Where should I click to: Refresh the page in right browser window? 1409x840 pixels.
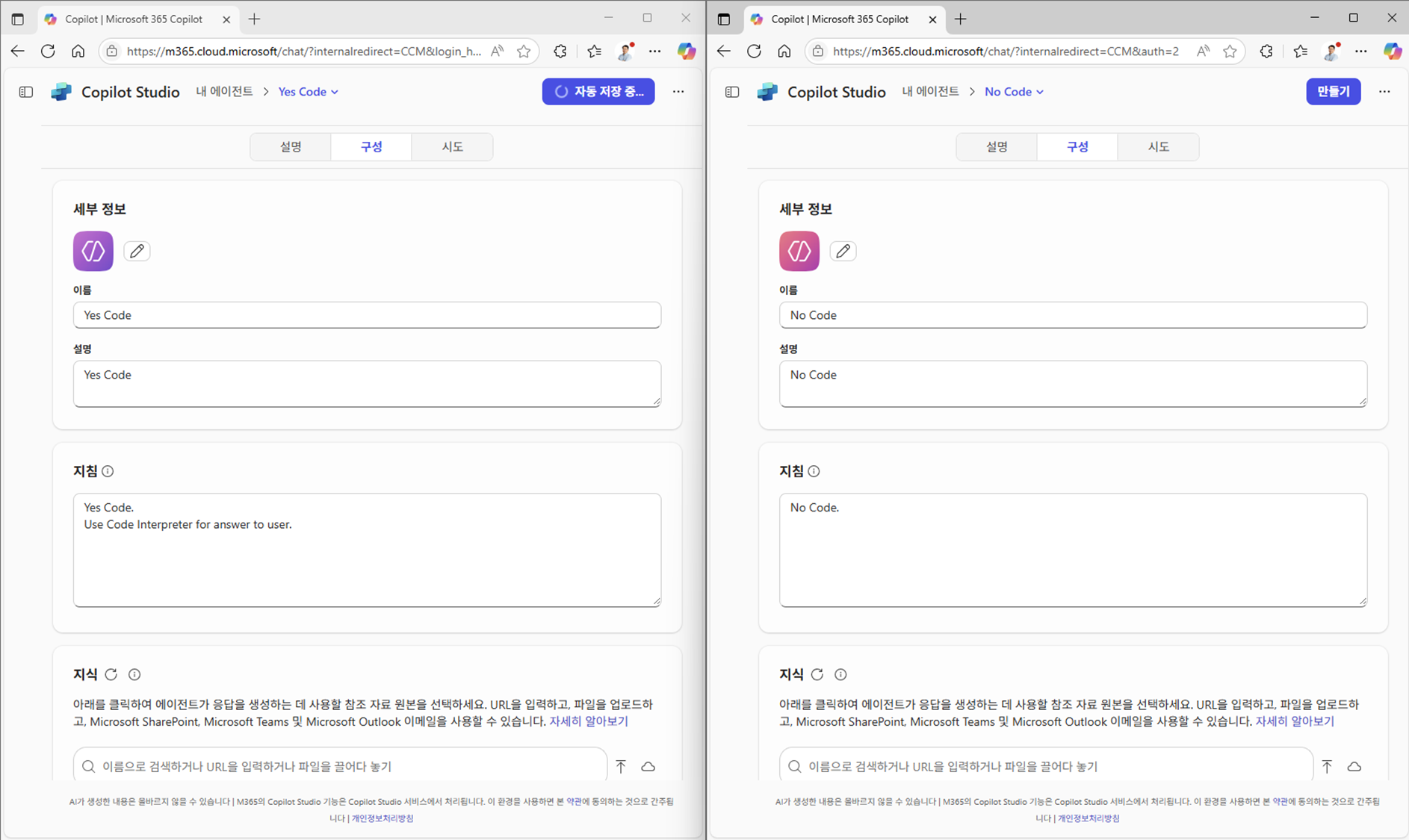coord(754,51)
